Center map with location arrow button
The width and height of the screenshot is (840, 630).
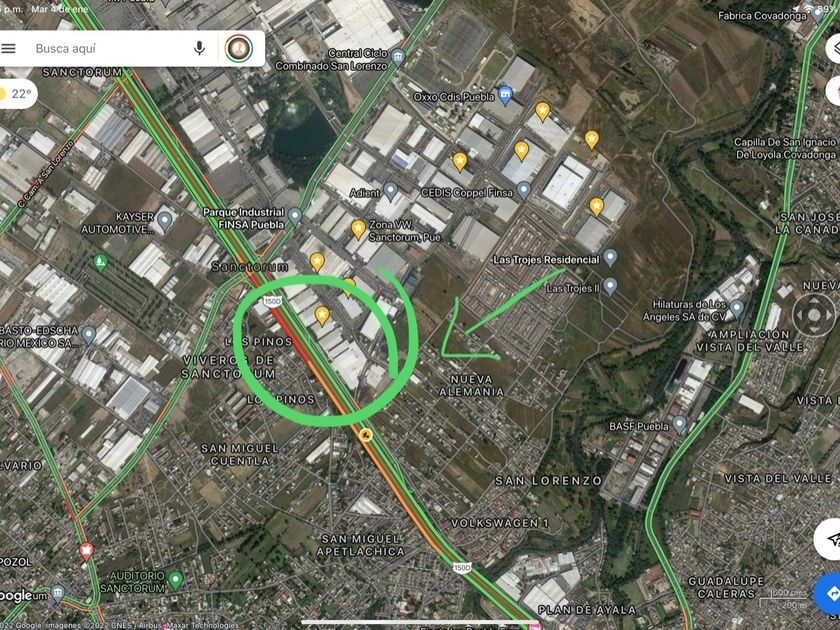[830, 539]
